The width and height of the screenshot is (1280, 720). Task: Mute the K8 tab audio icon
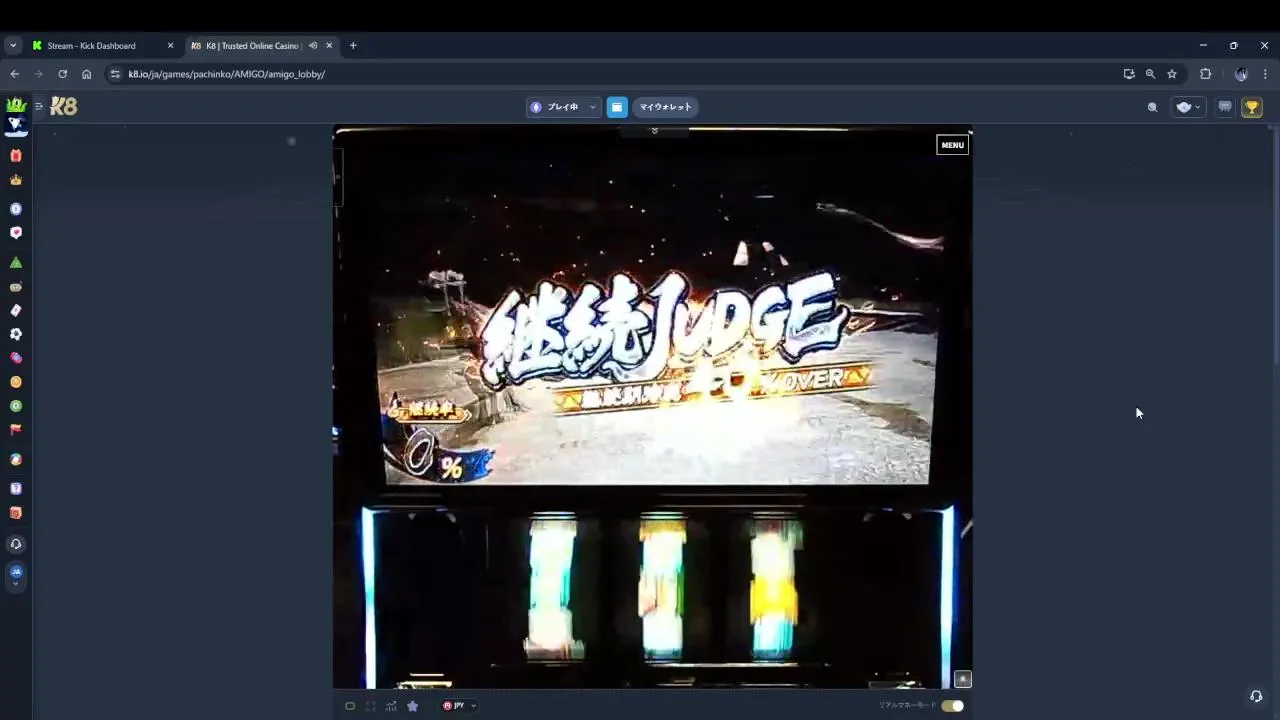point(313,46)
